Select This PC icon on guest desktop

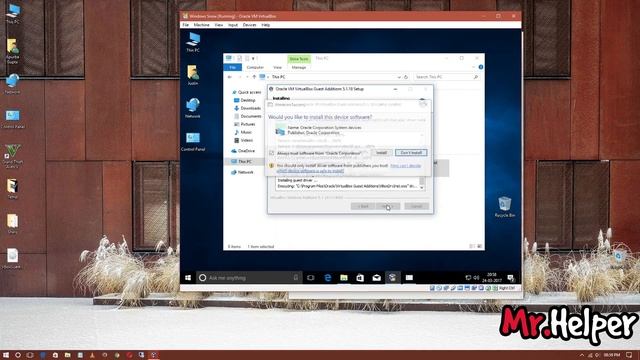point(193,42)
